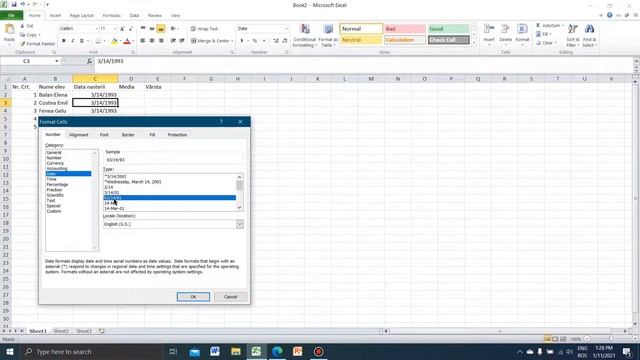Switch to the Border tab in dialog

128,135
